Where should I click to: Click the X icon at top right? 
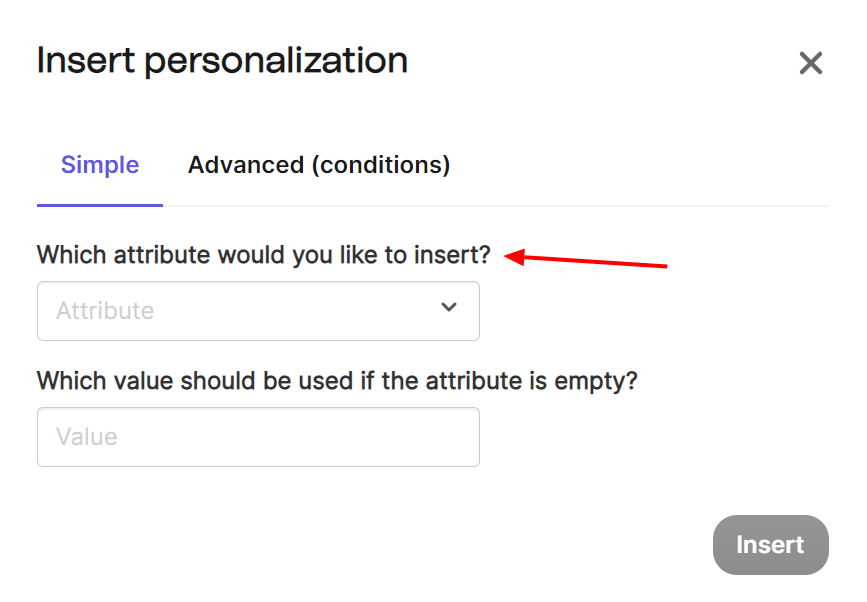pos(810,64)
